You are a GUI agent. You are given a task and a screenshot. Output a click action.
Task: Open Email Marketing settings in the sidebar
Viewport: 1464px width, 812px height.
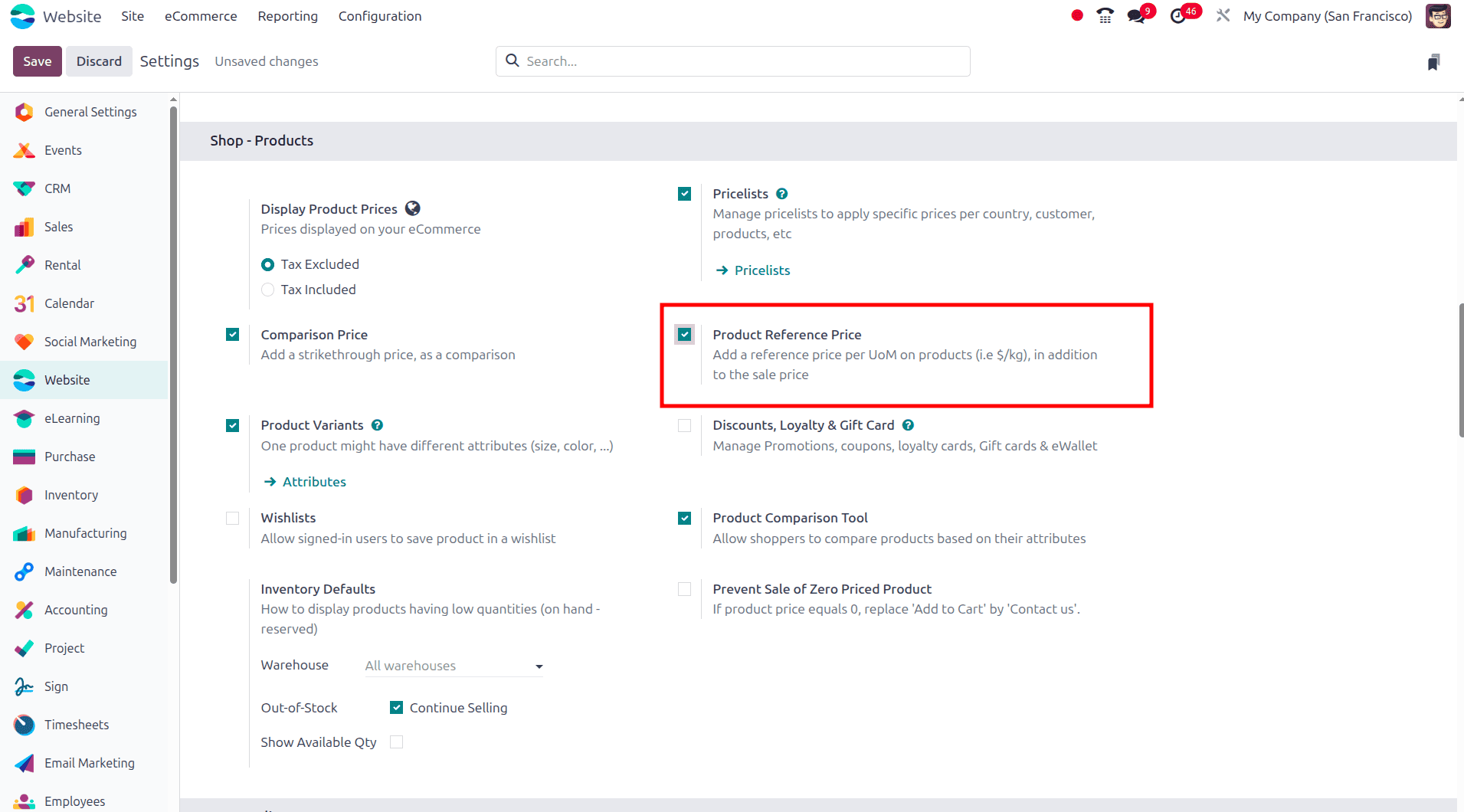click(x=84, y=763)
